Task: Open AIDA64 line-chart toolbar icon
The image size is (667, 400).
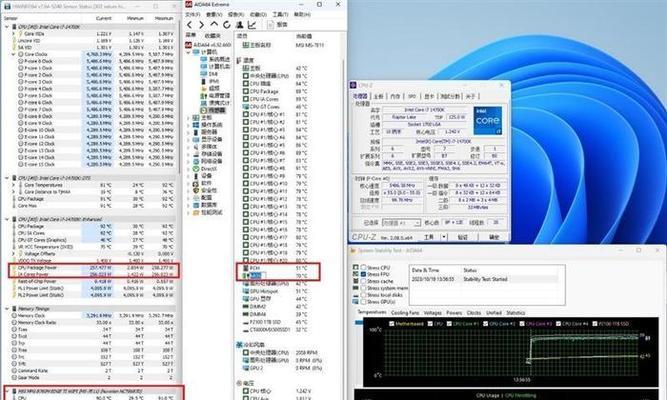Action: [x=252, y=25]
